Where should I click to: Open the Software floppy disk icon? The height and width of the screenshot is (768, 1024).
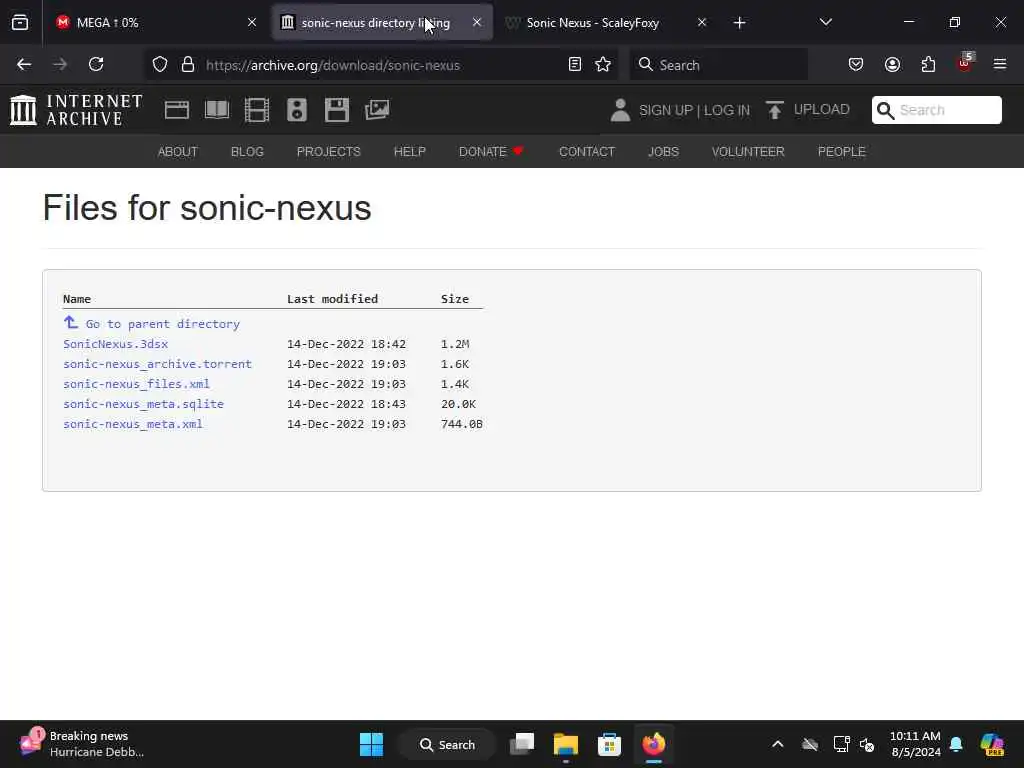point(337,110)
